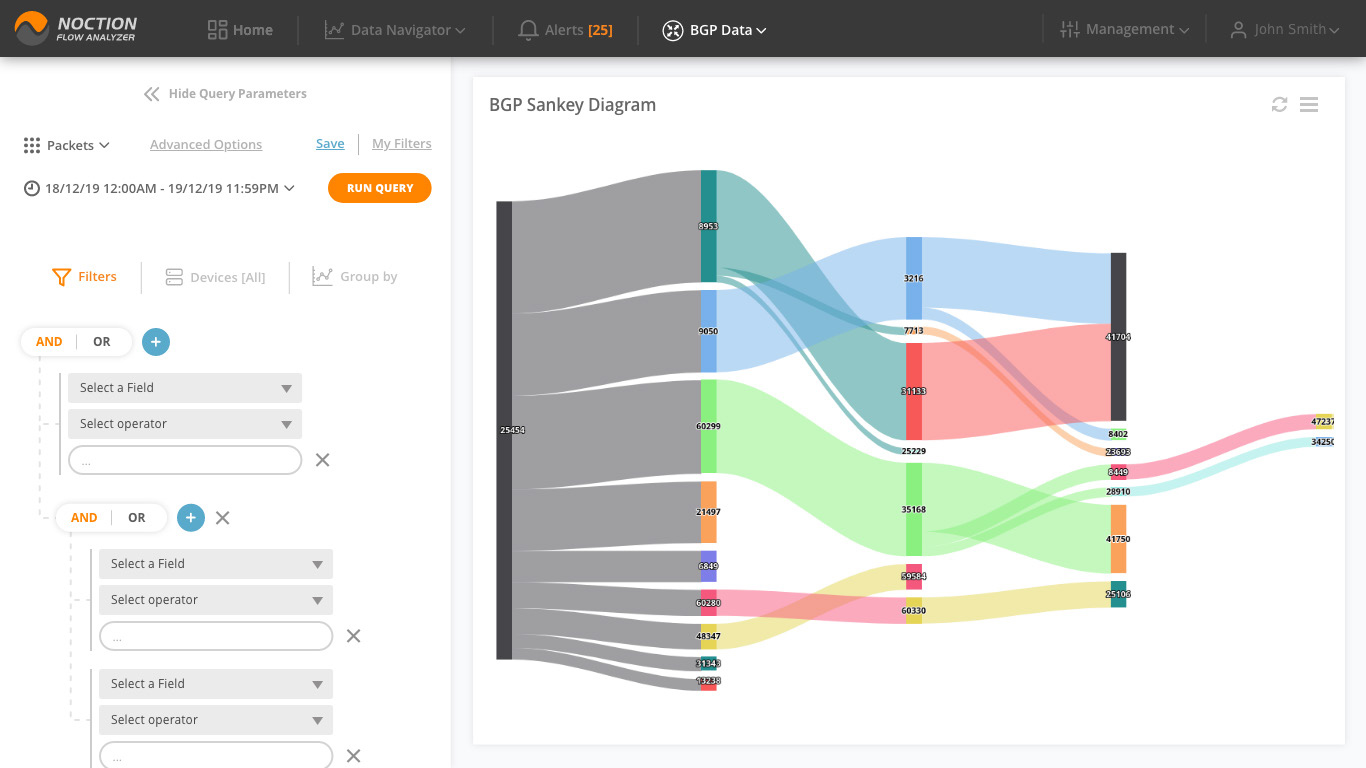Click the refresh icon on the Sankey diagram
The width and height of the screenshot is (1366, 768).
tap(1279, 105)
